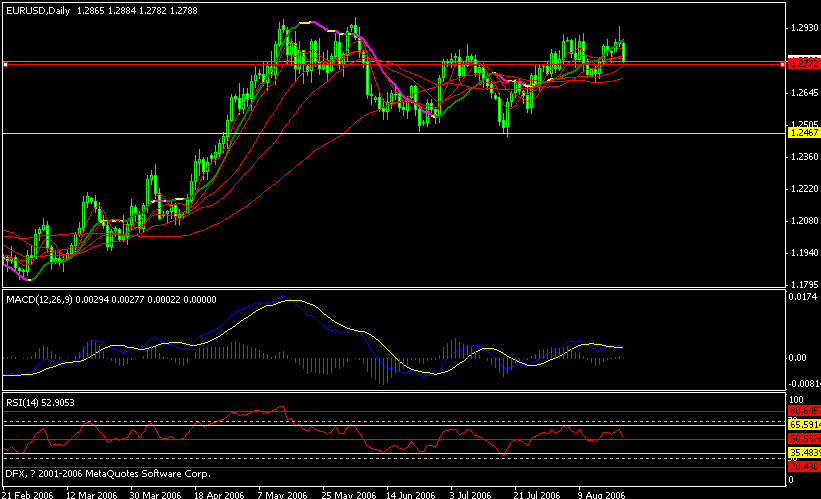Click the EURUSD,Daily chart title text

38,10
